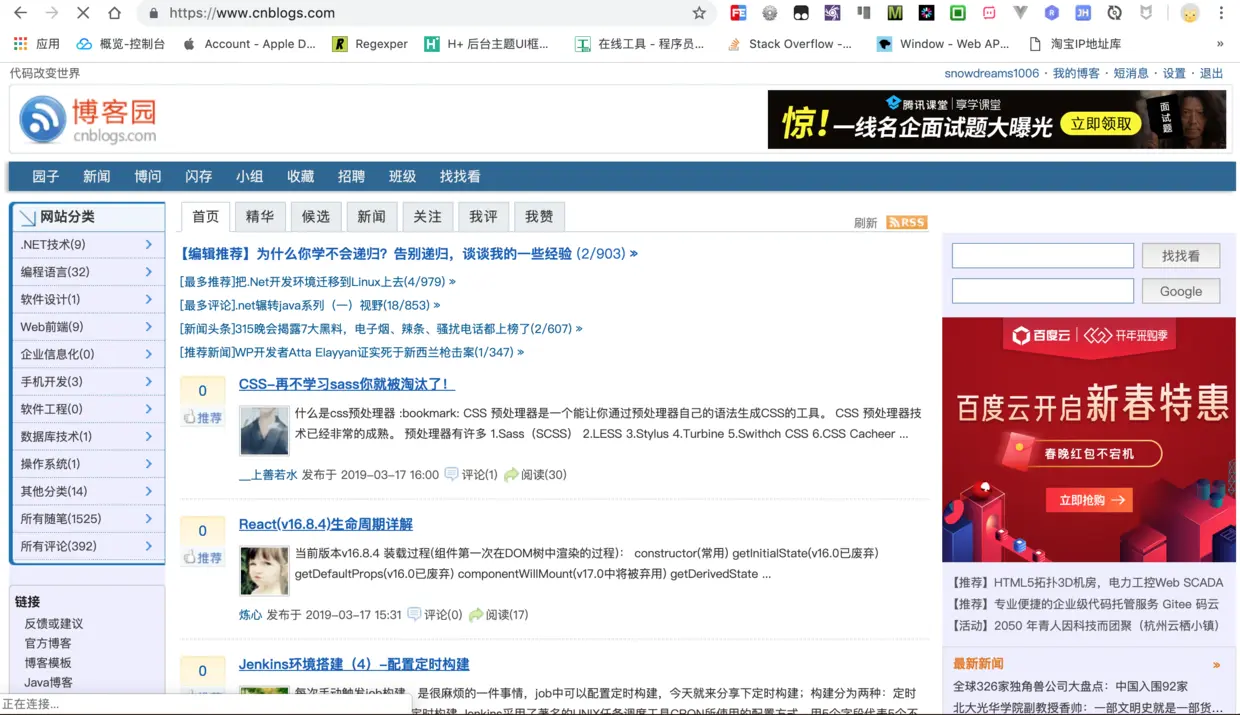Click the 博客园 cnblogs logo

75,119
